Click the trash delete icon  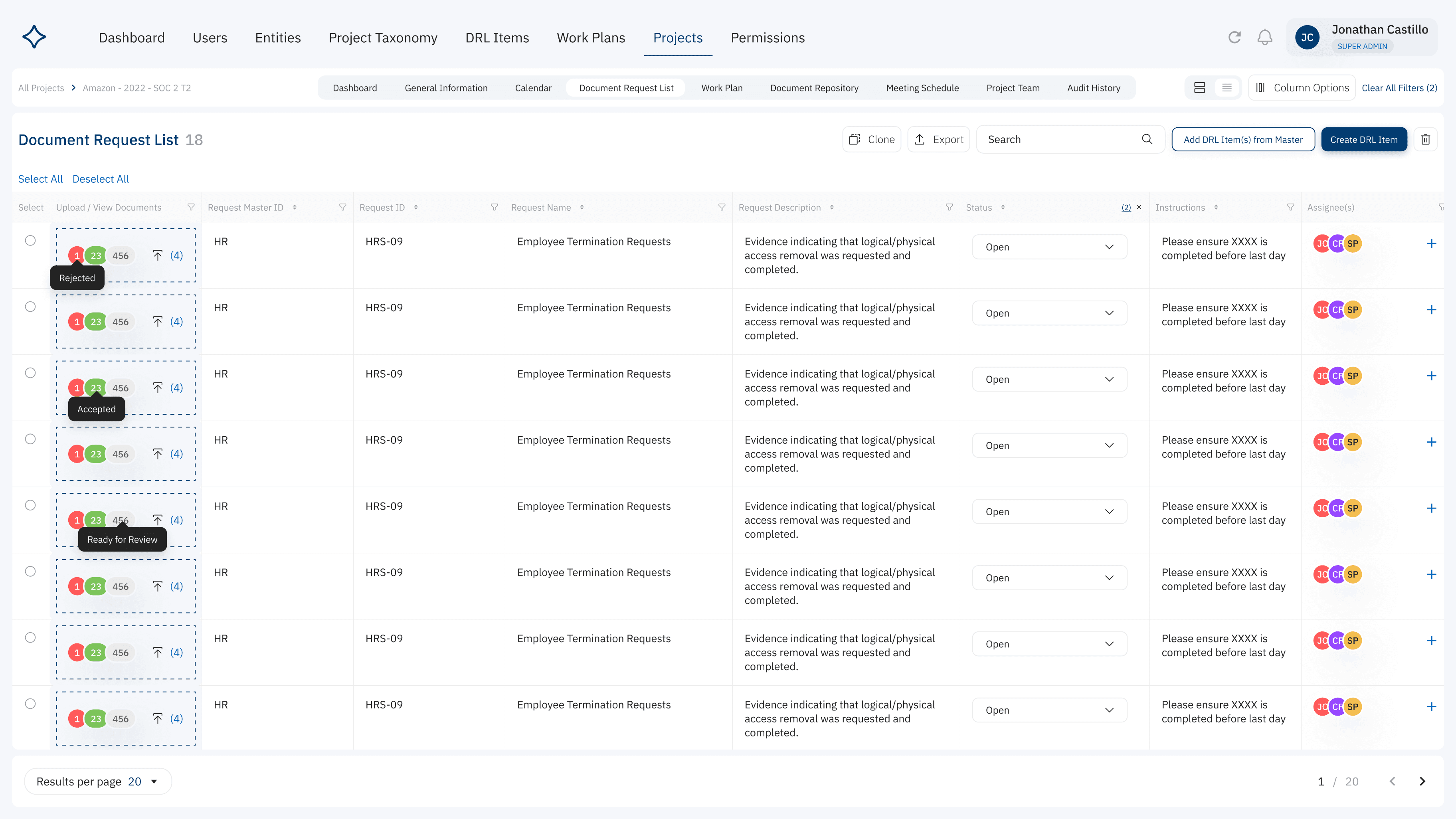coord(1426,140)
